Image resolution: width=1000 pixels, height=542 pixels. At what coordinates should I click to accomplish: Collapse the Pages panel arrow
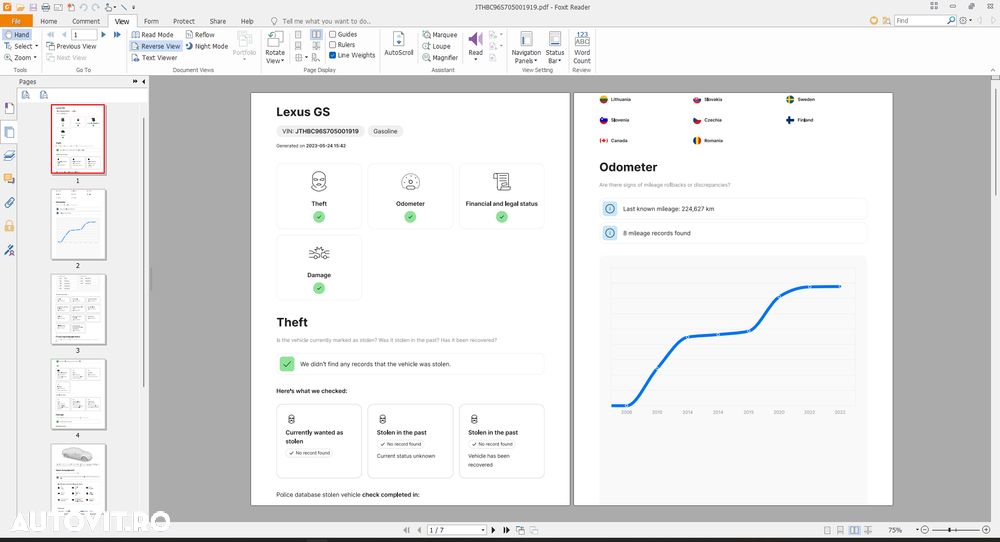click(143, 82)
